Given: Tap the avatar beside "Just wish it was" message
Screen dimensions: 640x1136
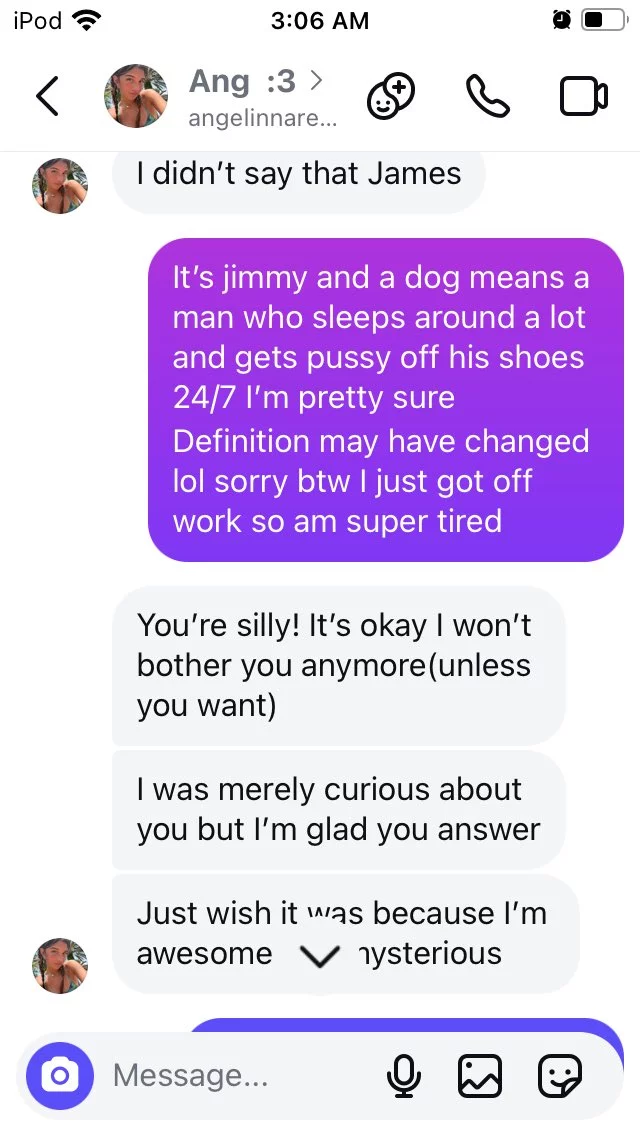Looking at the screenshot, I should (60, 966).
